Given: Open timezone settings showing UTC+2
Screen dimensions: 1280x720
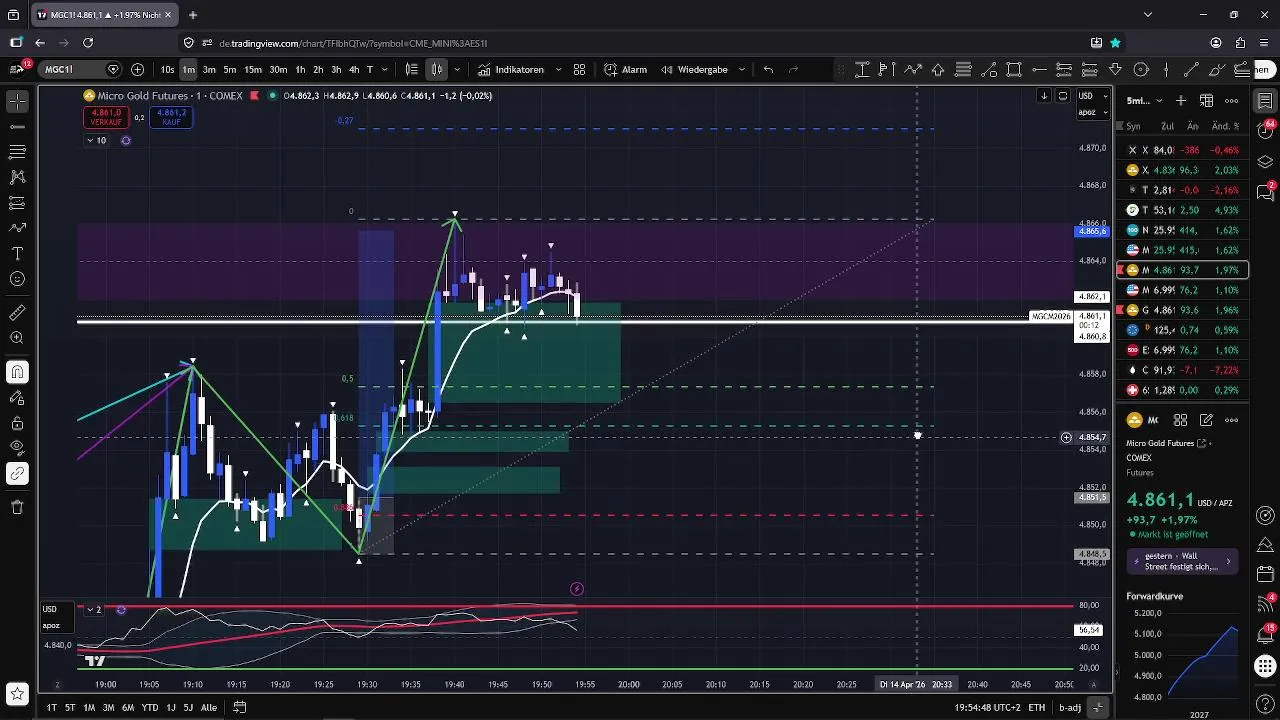Looking at the screenshot, I should tap(987, 708).
